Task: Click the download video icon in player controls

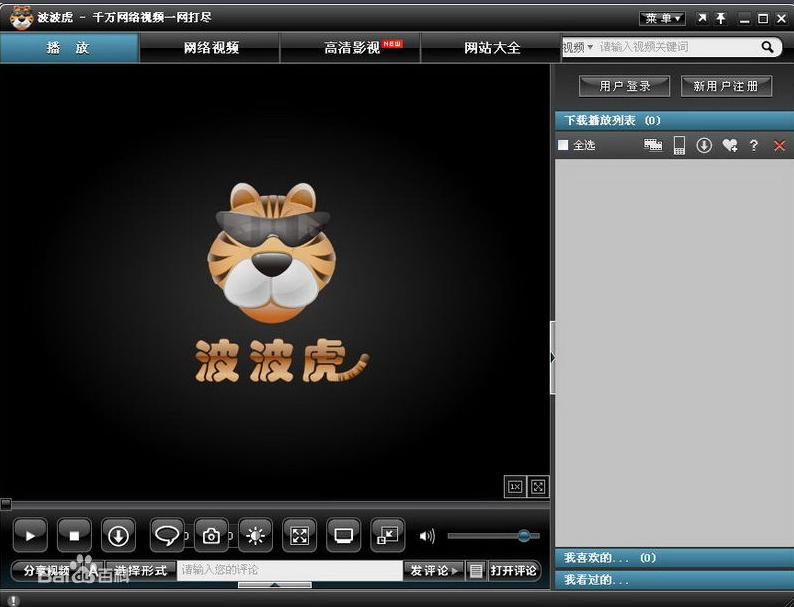Action: point(118,535)
